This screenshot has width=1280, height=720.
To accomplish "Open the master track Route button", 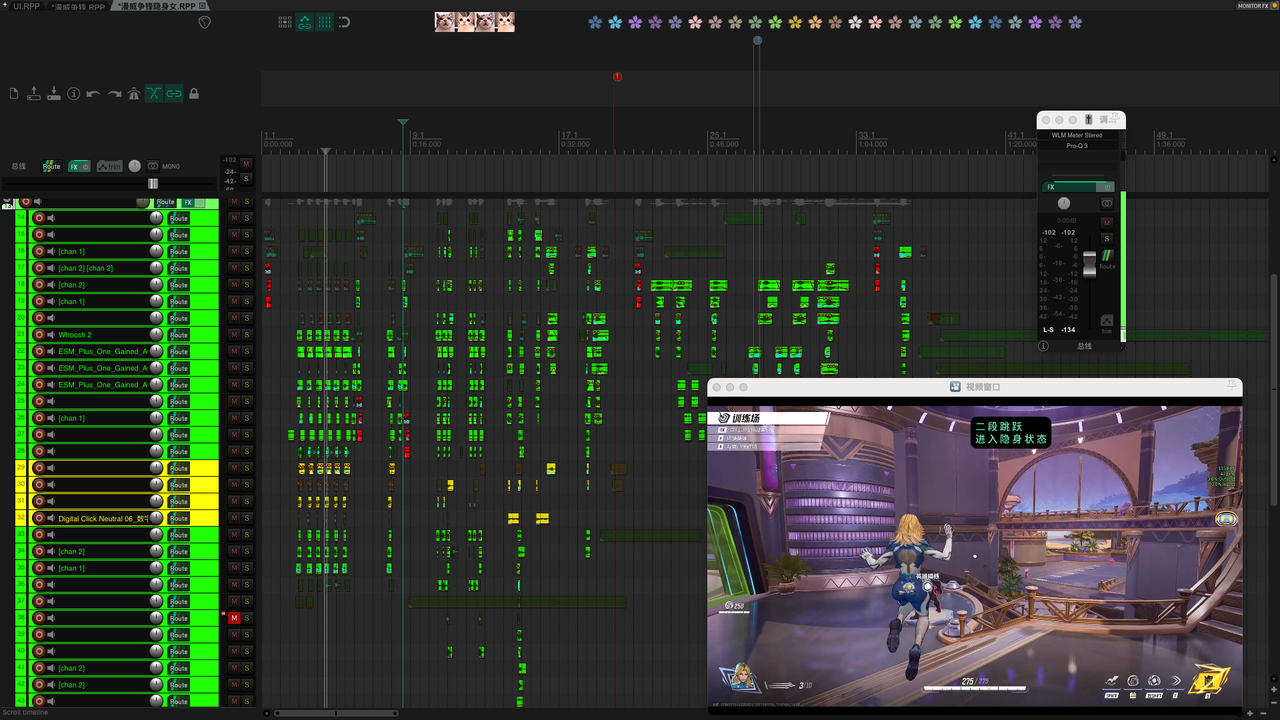I will click(51, 166).
